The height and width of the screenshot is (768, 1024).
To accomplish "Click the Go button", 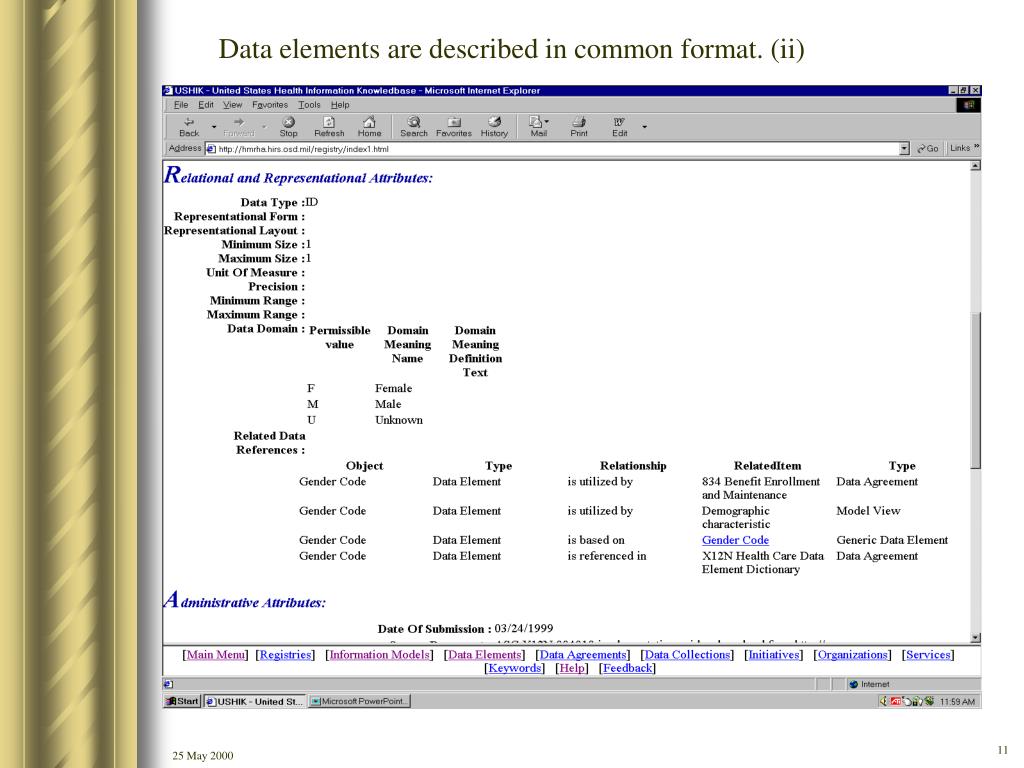I will tap(927, 149).
